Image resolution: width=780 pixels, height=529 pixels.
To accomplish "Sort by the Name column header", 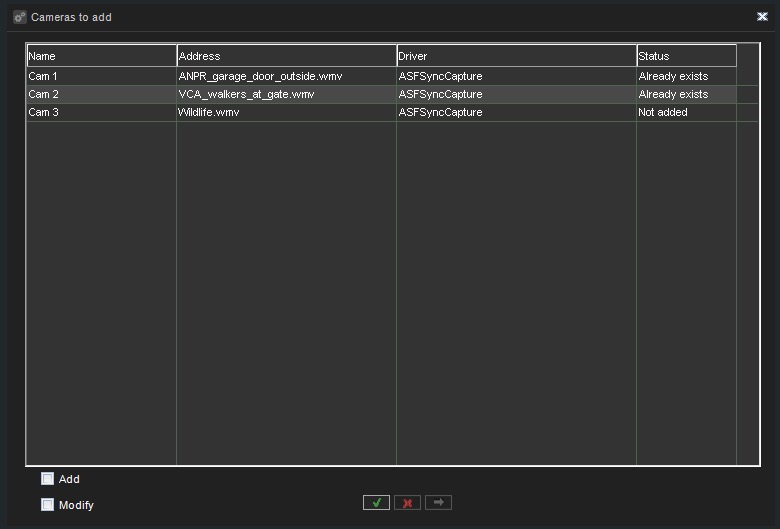I will pyautogui.click(x=101, y=56).
